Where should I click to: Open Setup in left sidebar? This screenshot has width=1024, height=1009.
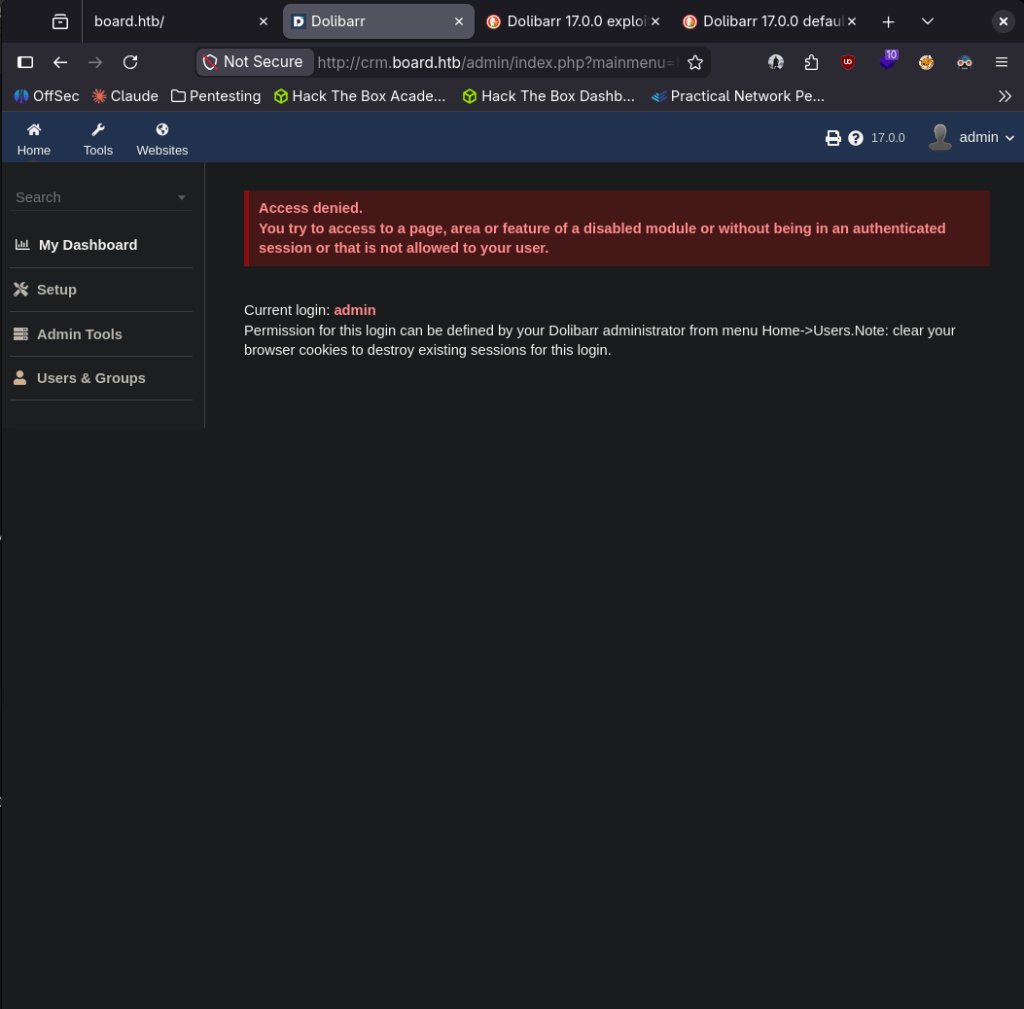(57, 289)
